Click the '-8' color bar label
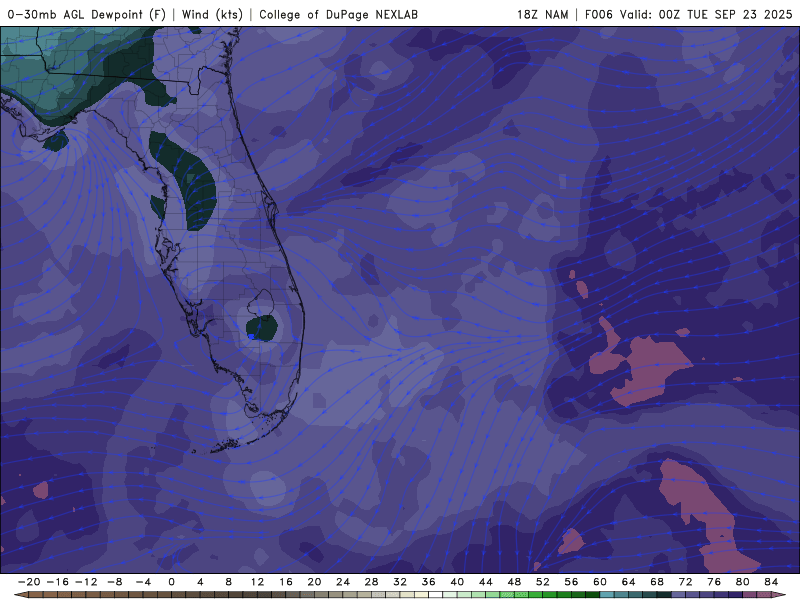 (115, 582)
